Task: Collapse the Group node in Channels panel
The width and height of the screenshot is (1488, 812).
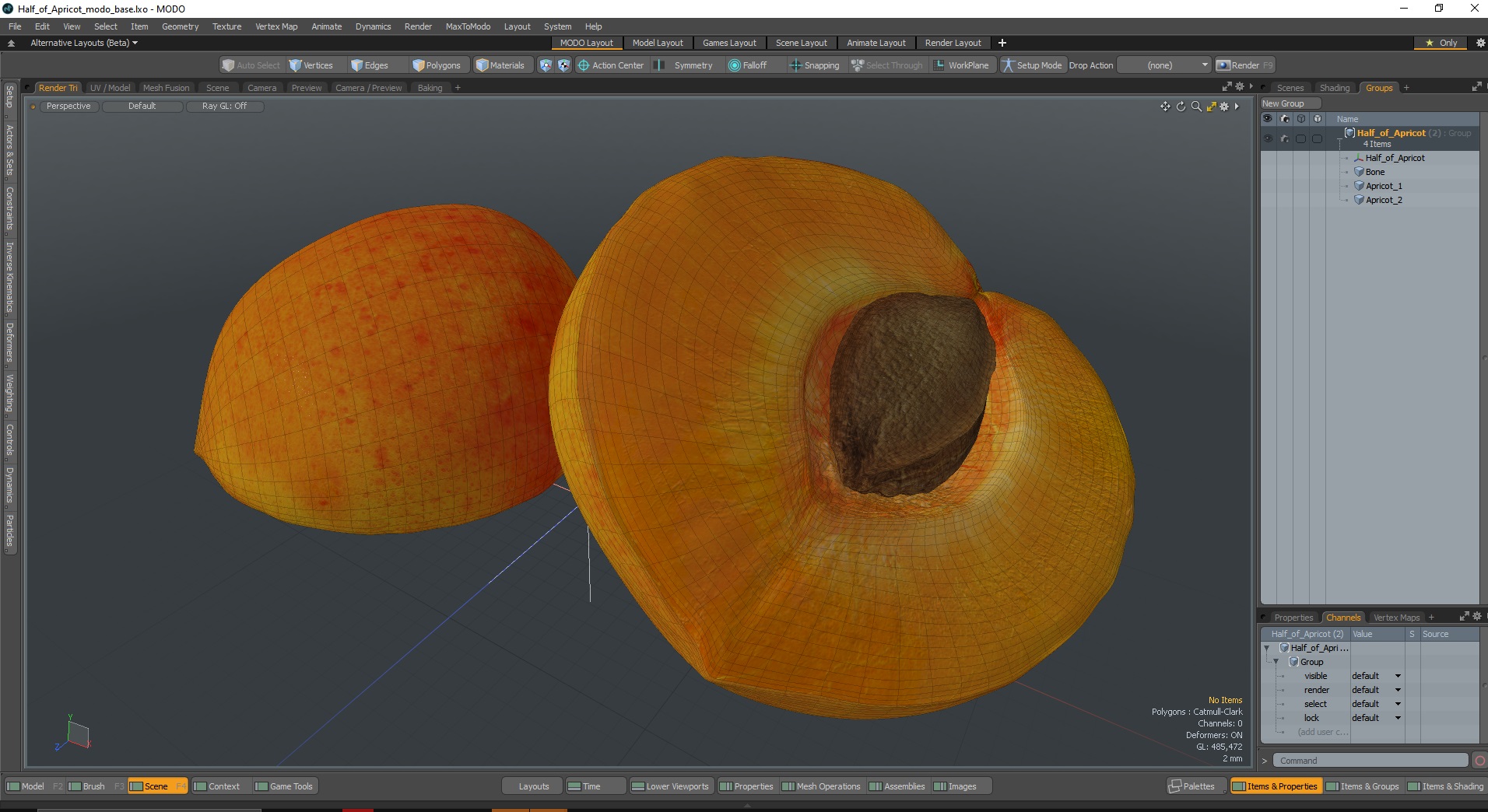Action: pos(1276,662)
